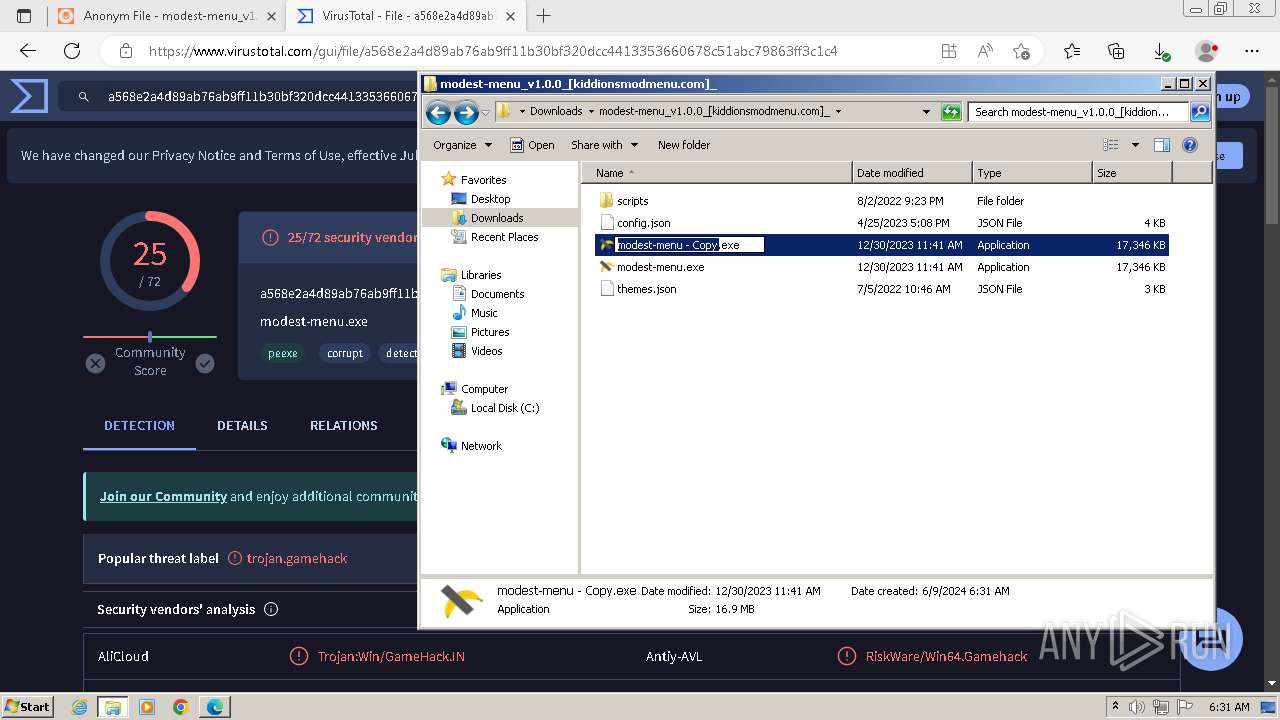Viewport: 1280px width, 720px height.
Task: Open Local Disk (C:)
Action: pyautogui.click(x=505, y=408)
